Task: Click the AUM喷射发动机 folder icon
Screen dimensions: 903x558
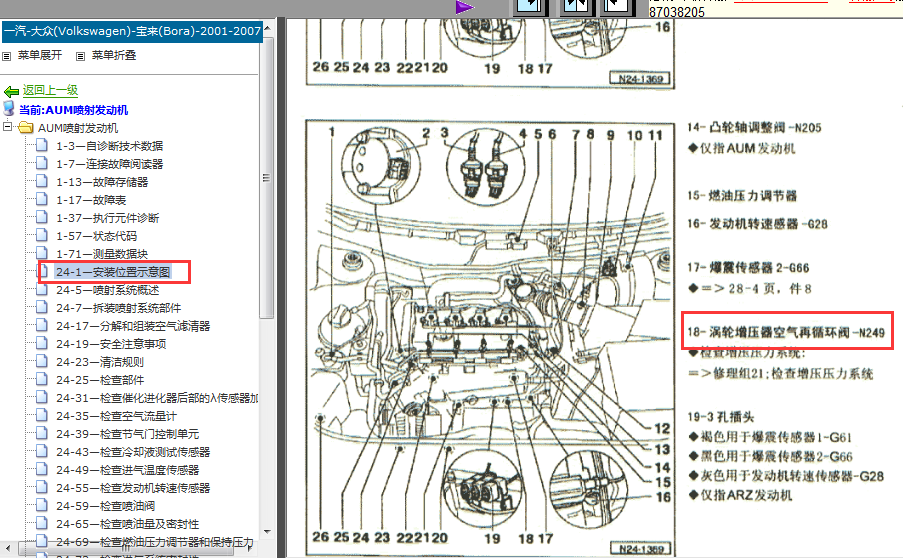Action: [x=25, y=127]
